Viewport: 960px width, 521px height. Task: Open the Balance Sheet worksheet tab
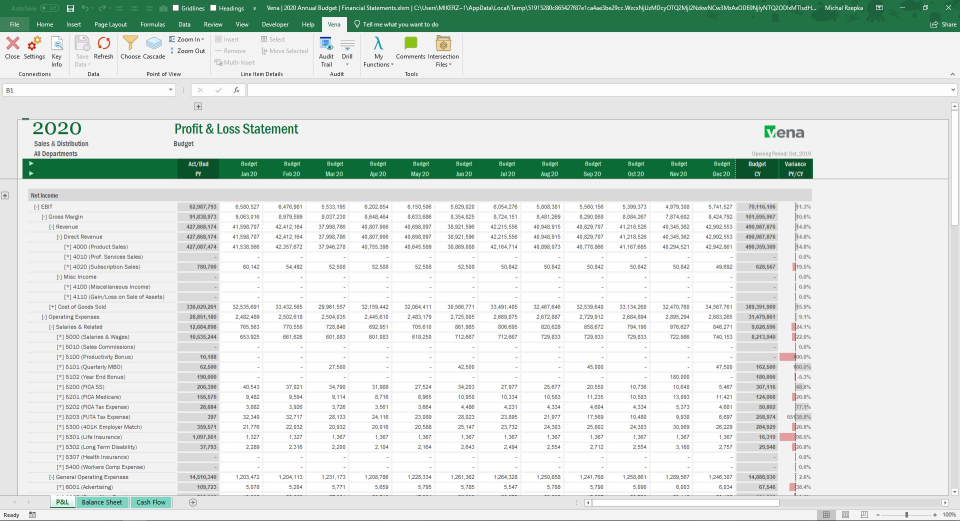102,502
